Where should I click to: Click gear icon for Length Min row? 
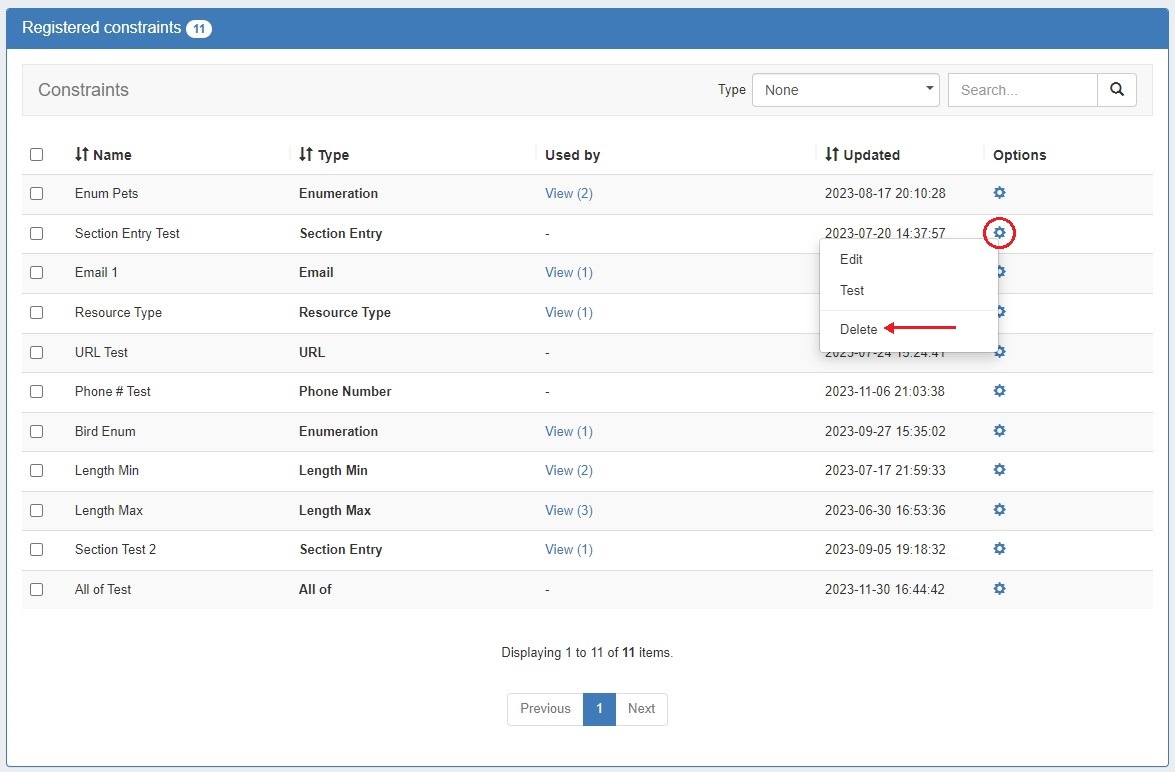coord(999,470)
